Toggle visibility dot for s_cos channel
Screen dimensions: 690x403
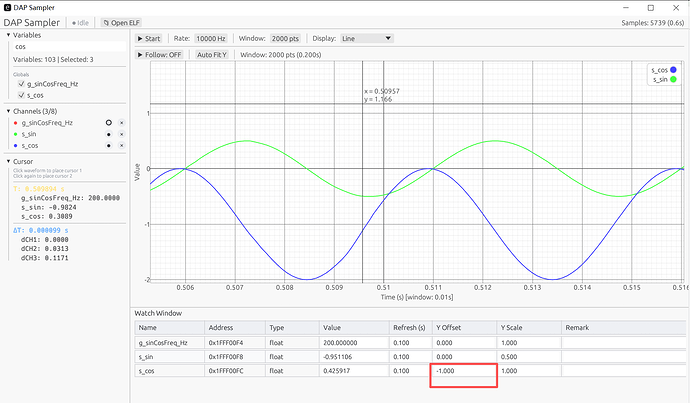coord(109,146)
